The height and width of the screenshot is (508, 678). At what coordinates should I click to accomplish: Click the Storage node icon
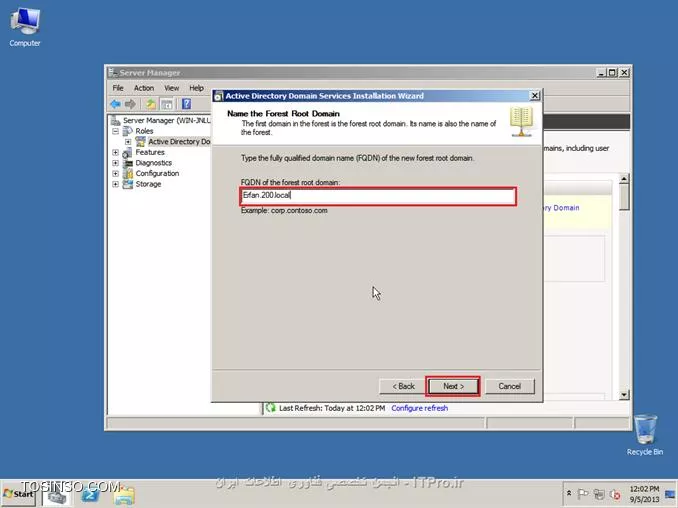(x=128, y=184)
